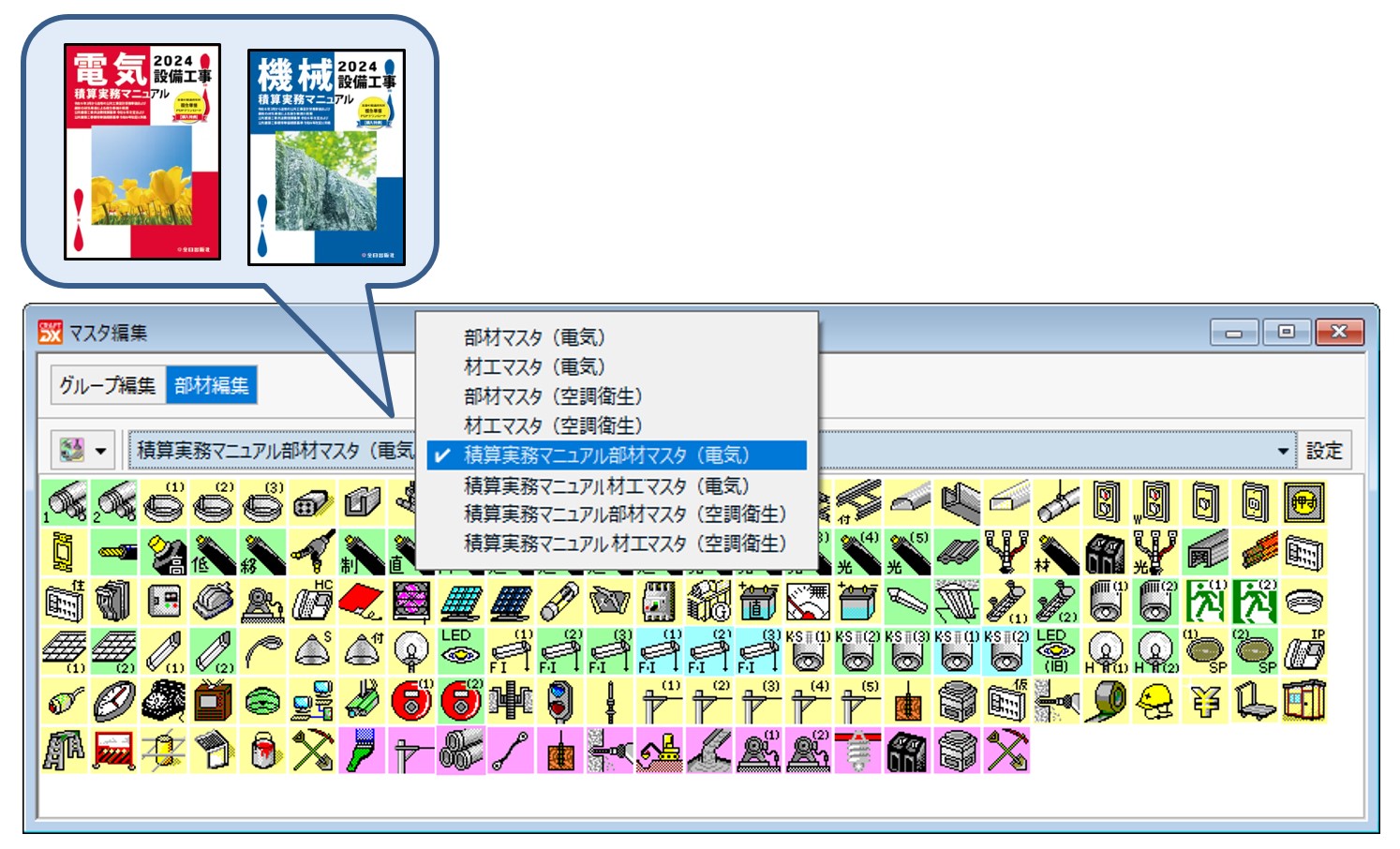Switch to the グループ編集 tab
1400x849 pixels.
coord(108,385)
